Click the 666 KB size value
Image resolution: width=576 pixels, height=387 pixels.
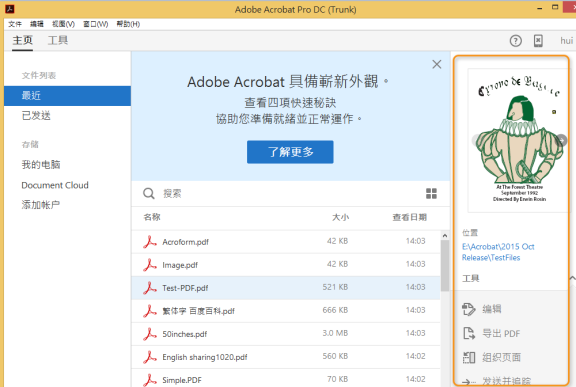pos(335,310)
